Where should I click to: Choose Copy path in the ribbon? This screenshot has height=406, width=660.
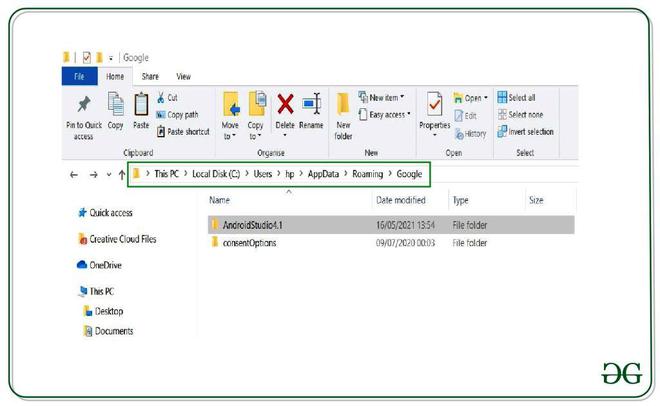[177, 114]
